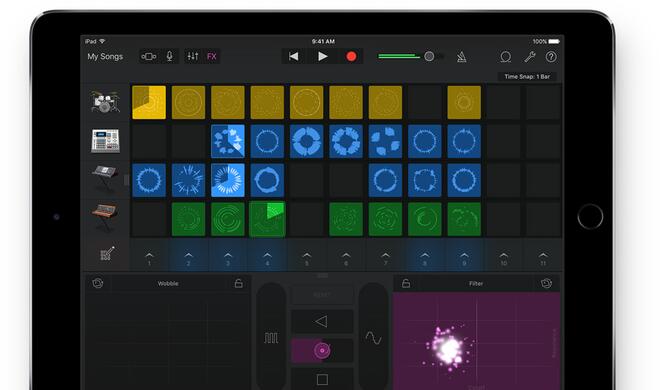This screenshot has width=660, height=390.
Task: Go to beginning with rewind button
Action: [x=293, y=56]
